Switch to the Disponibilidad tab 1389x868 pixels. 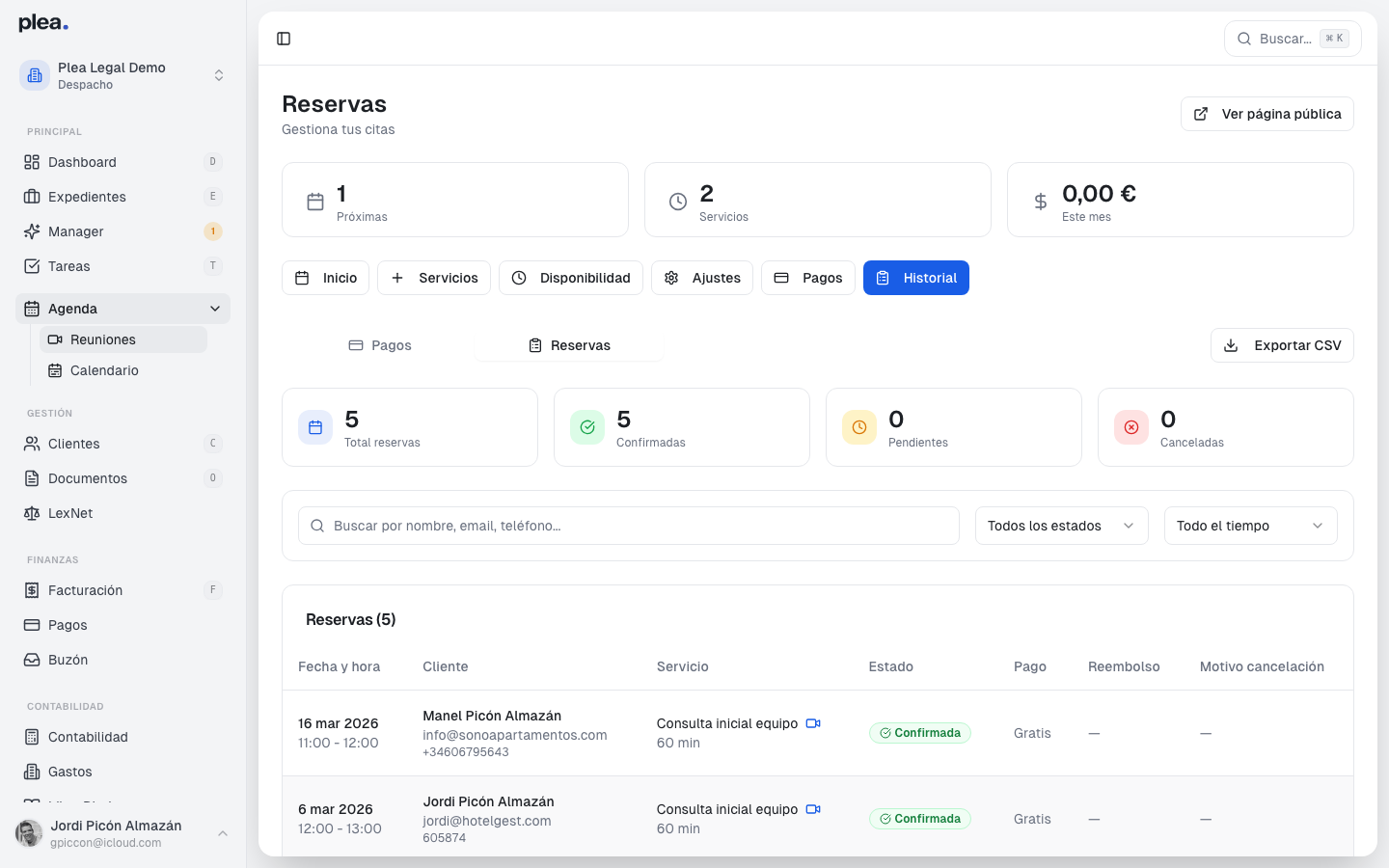[x=571, y=278]
